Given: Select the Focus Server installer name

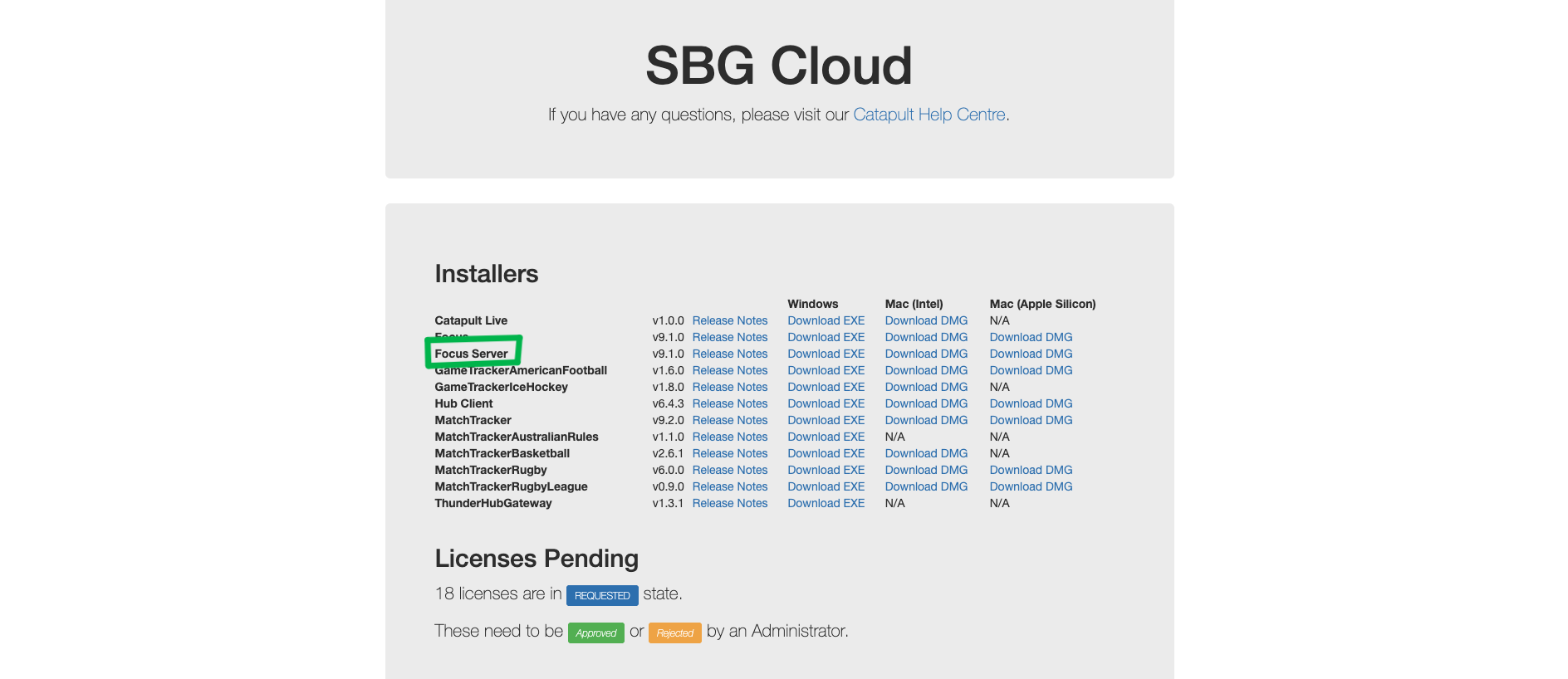Looking at the screenshot, I should [471, 354].
